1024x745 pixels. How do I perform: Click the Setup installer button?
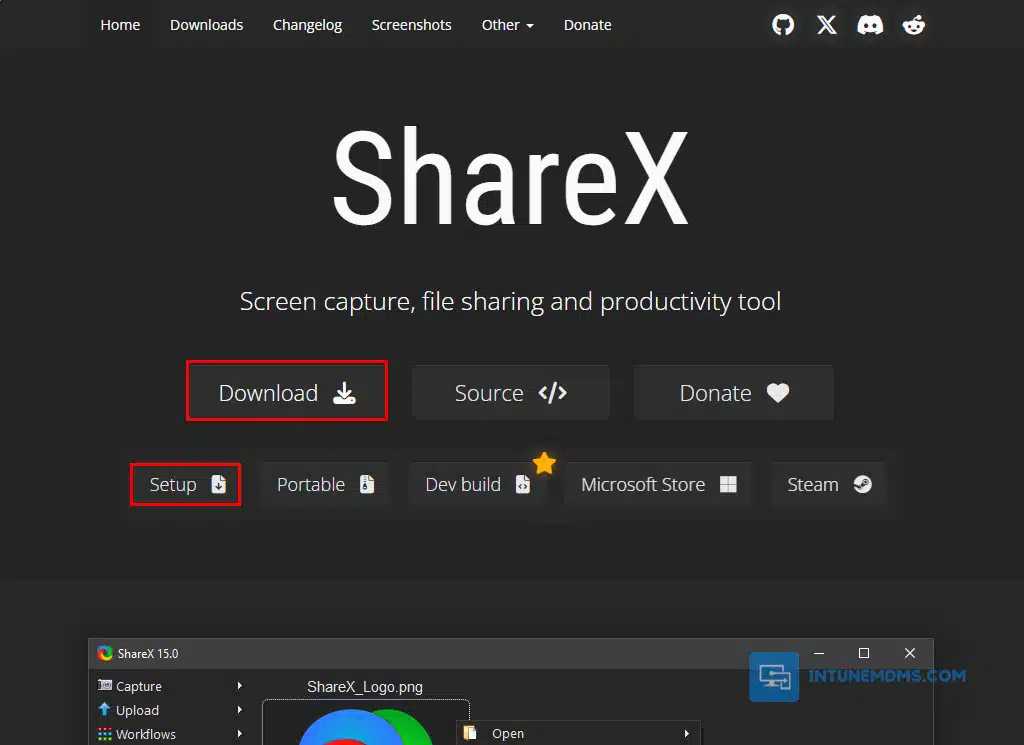click(x=186, y=485)
